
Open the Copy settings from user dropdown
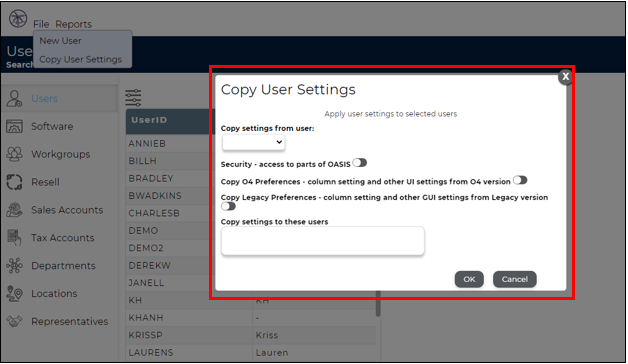pos(254,143)
